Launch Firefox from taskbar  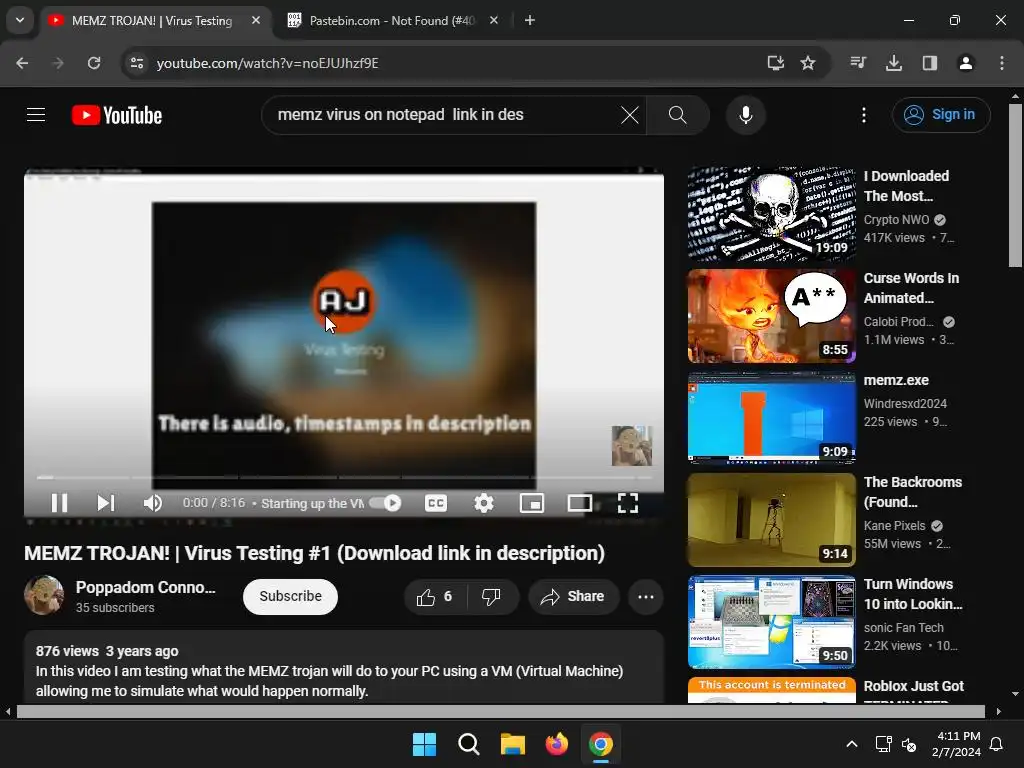click(556, 744)
